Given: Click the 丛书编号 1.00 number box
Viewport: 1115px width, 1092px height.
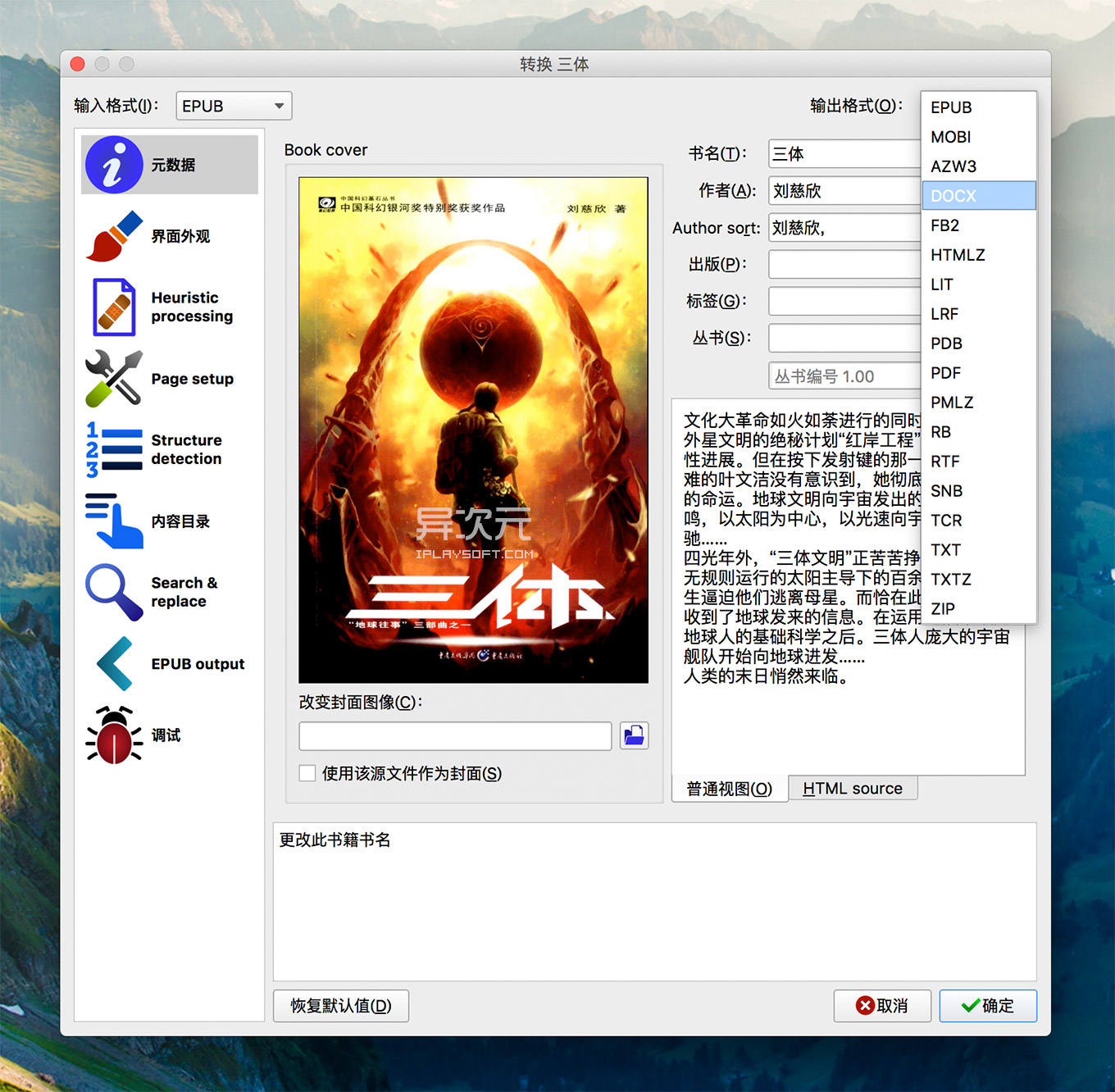Looking at the screenshot, I should tap(844, 375).
